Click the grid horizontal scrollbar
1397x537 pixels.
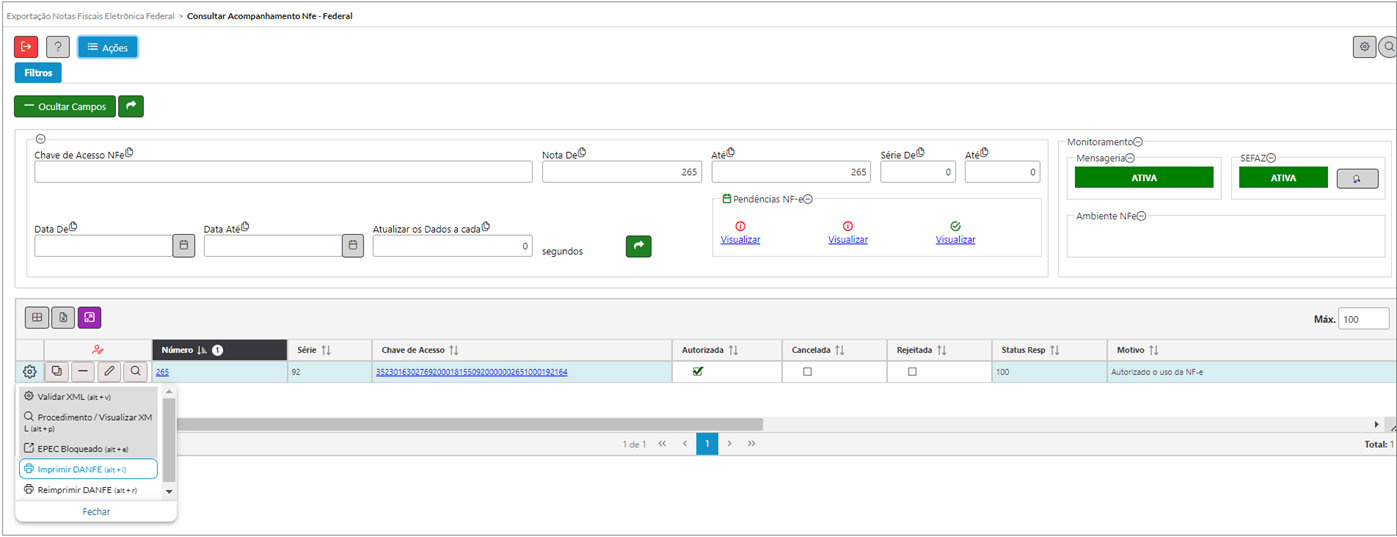click(700, 424)
